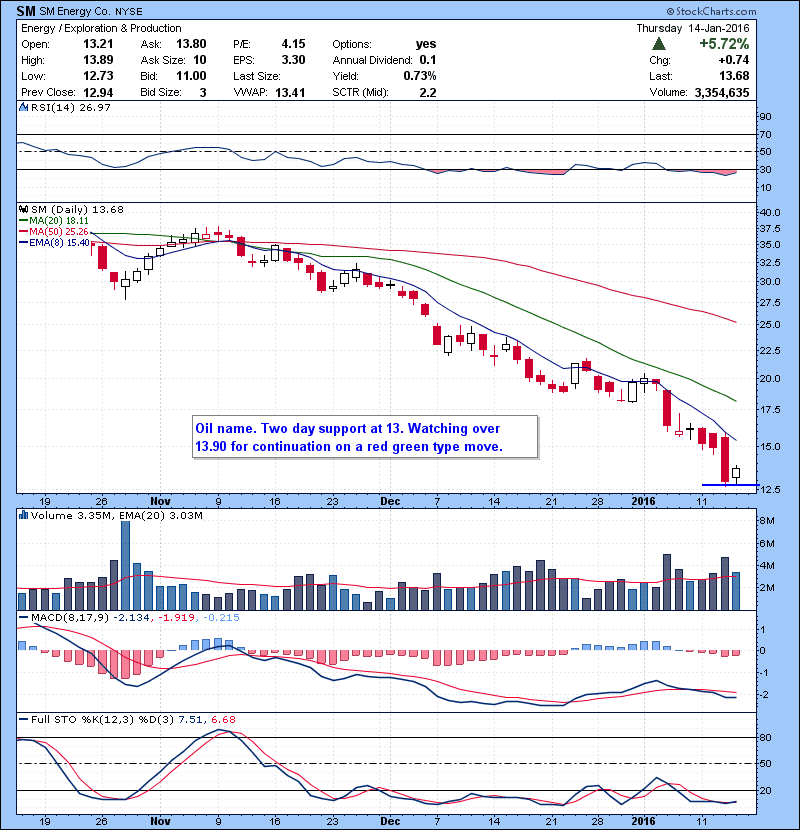Click the Ask value 13.80
Screen dimensions: 800x830
point(191,44)
